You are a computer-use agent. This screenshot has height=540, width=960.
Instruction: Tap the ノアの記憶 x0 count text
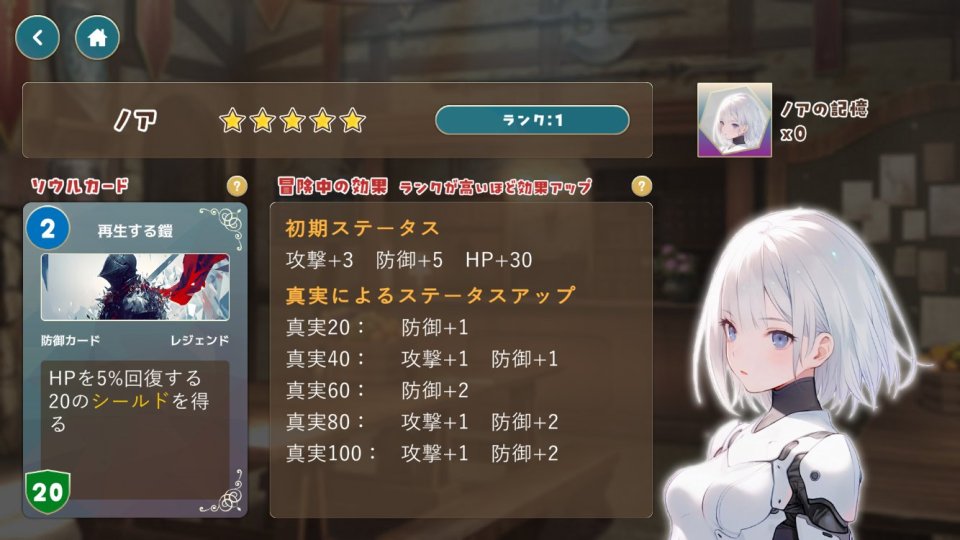click(x=793, y=134)
